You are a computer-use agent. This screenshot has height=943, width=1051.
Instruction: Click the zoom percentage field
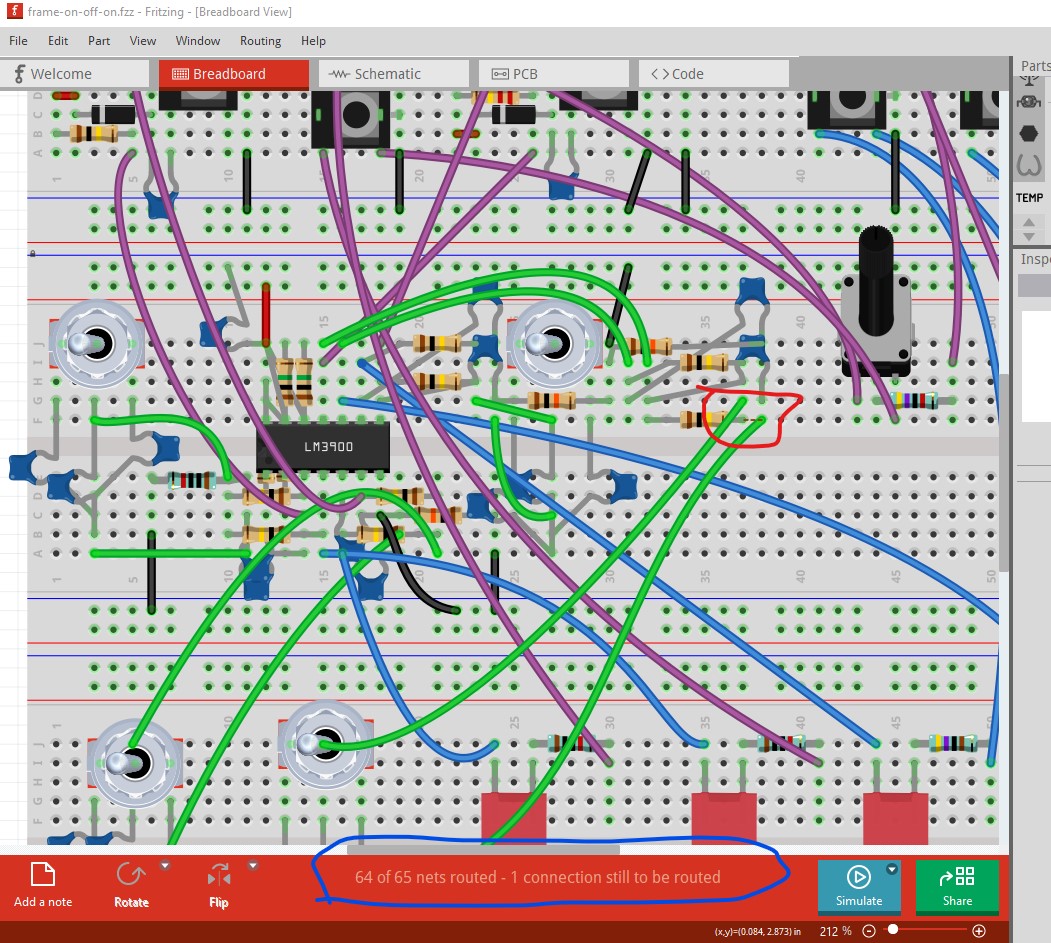835,931
